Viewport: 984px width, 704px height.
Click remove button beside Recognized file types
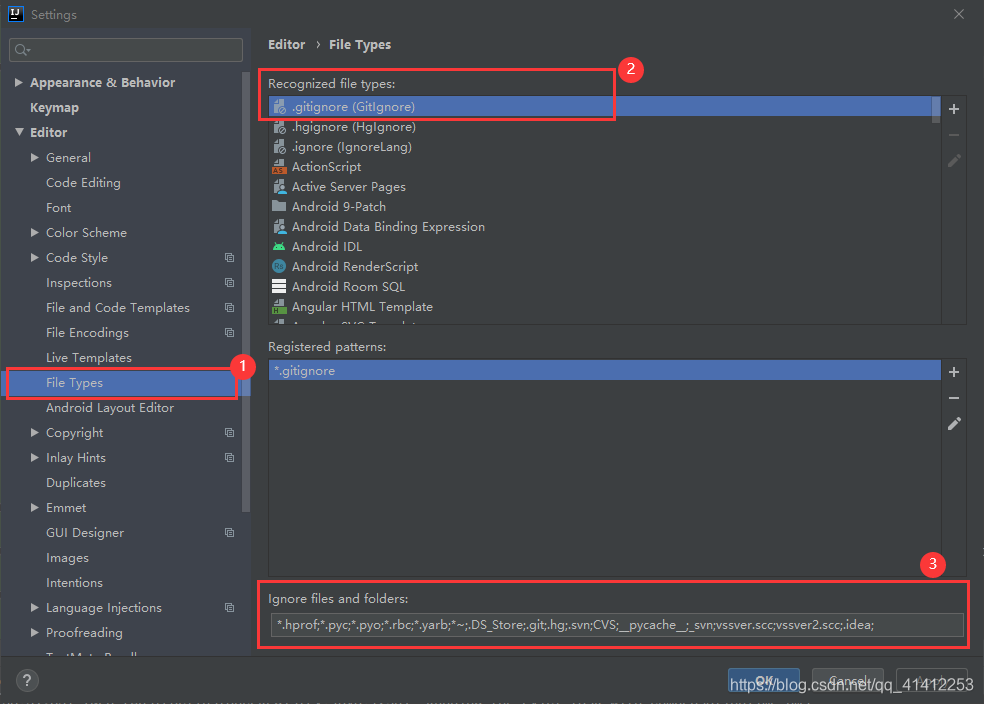[954, 135]
